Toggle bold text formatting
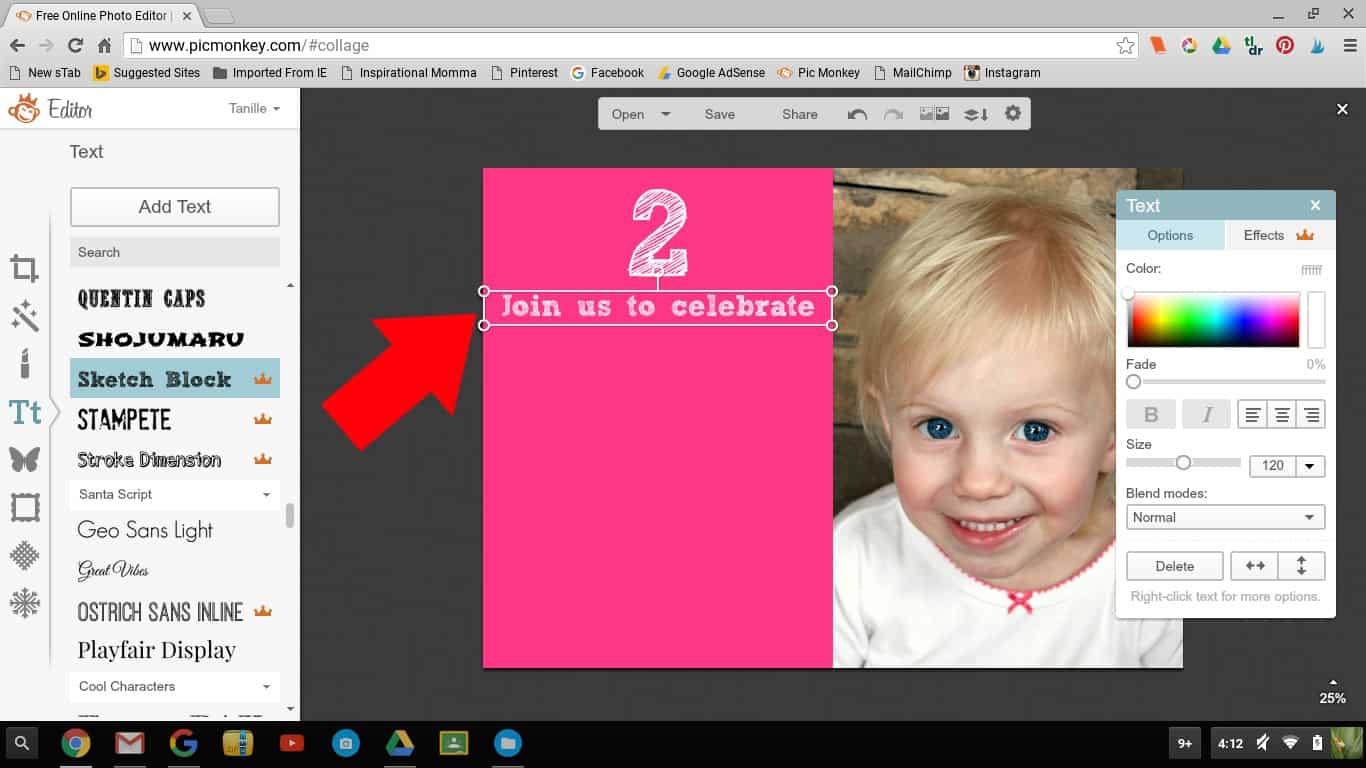Screen dimensions: 1366x768 [x=1151, y=414]
